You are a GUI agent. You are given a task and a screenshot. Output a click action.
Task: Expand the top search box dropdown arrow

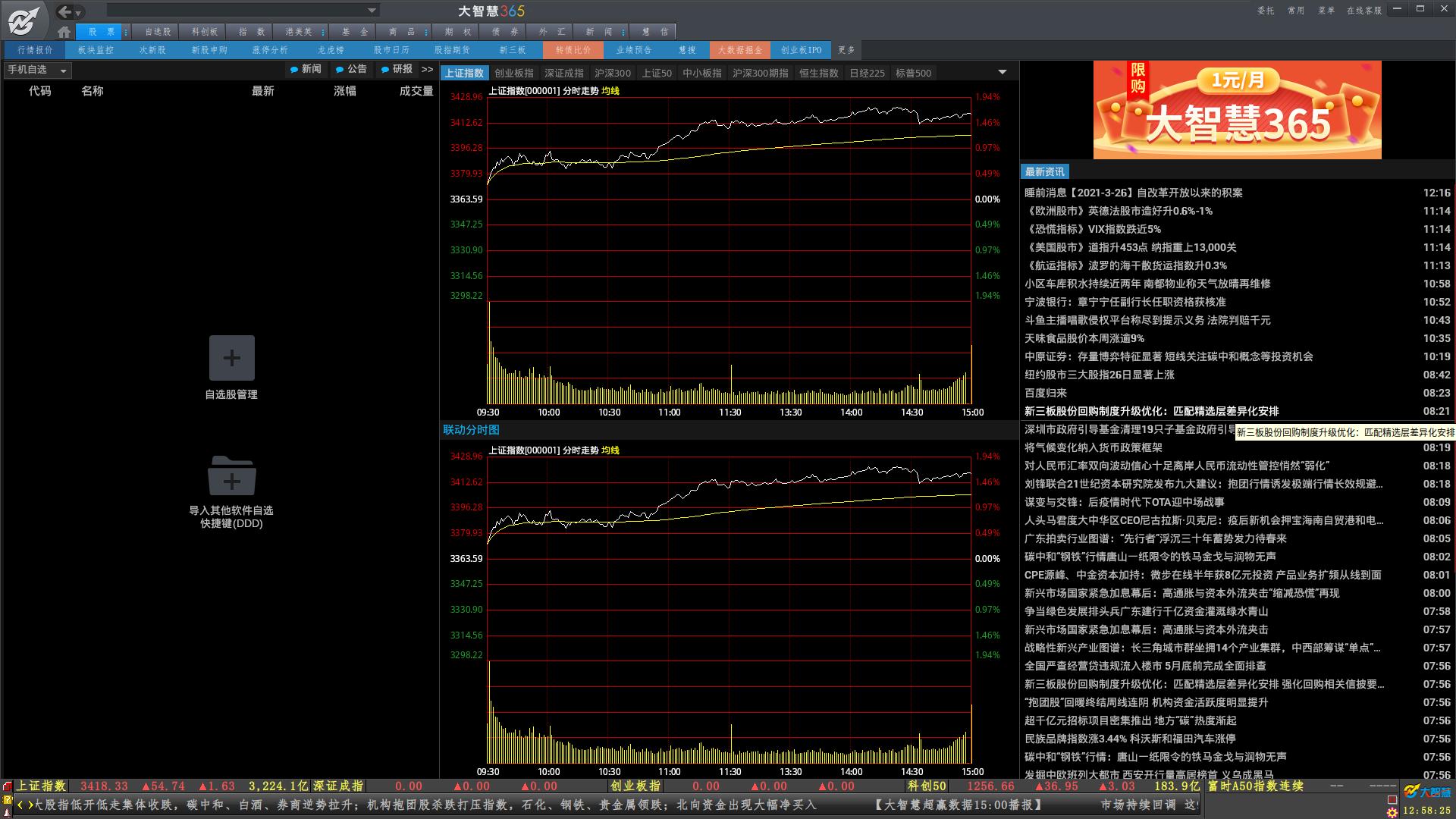(372, 11)
